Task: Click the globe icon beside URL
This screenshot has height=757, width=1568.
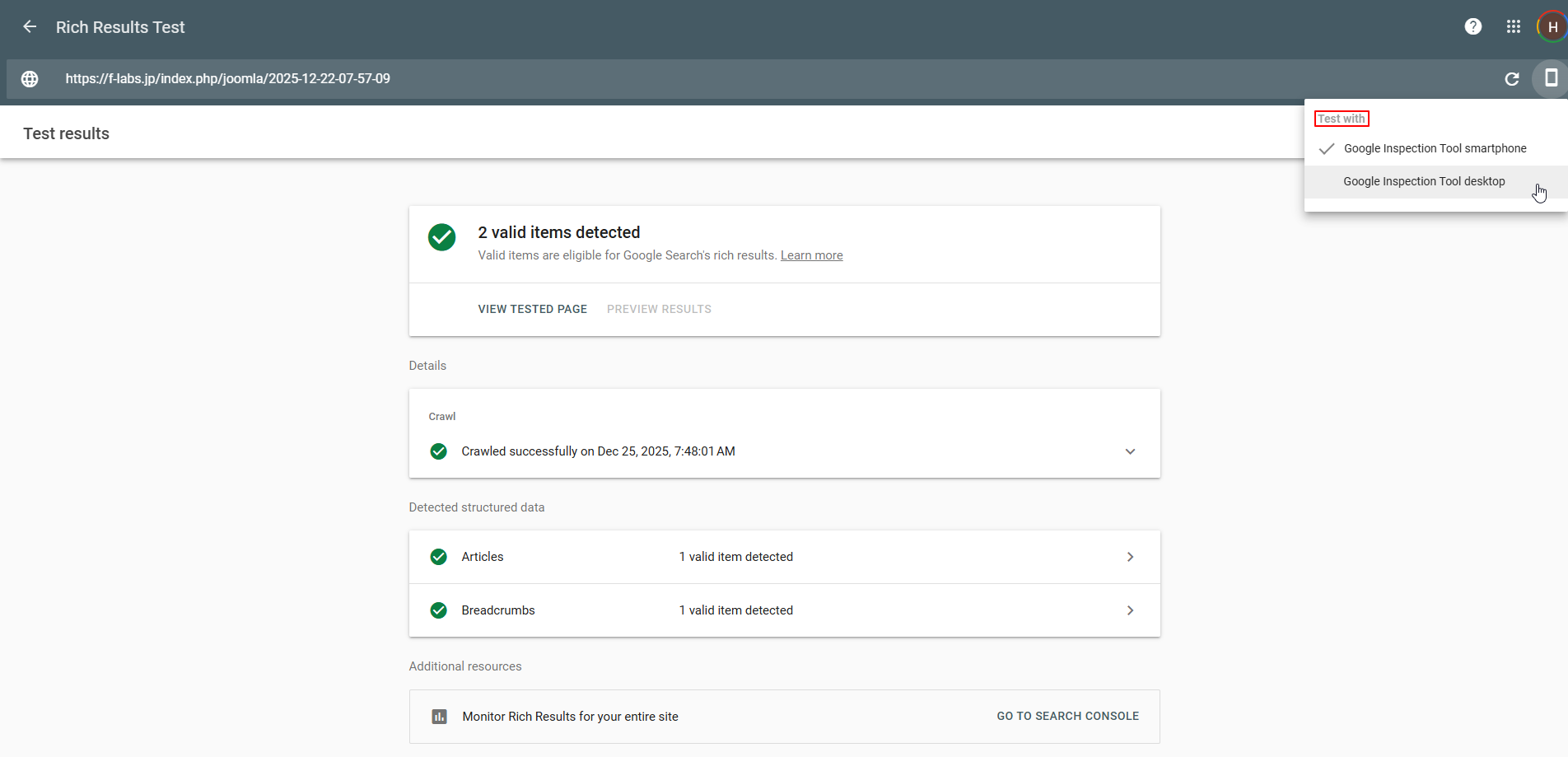Action: click(x=30, y=79)
